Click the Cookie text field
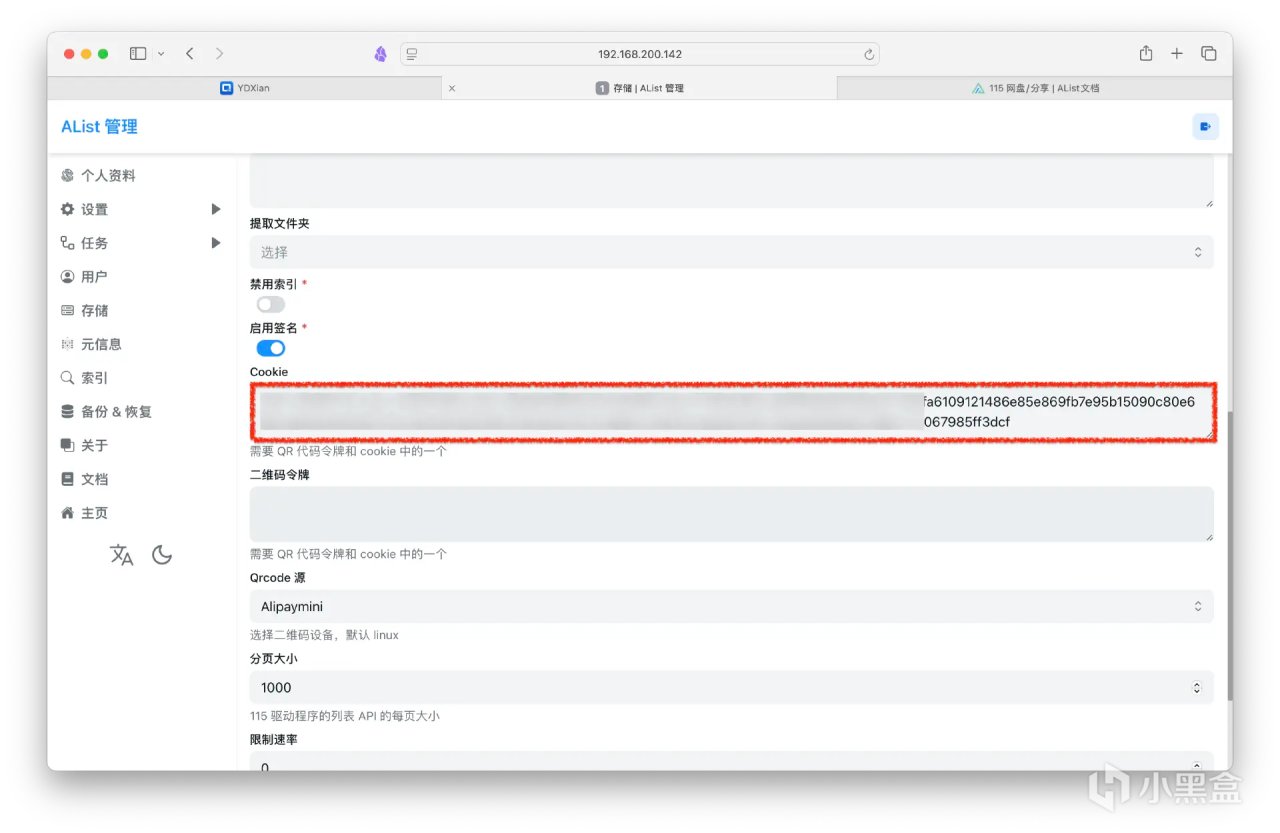1280x833 pixels. click(x=731, y=411)
